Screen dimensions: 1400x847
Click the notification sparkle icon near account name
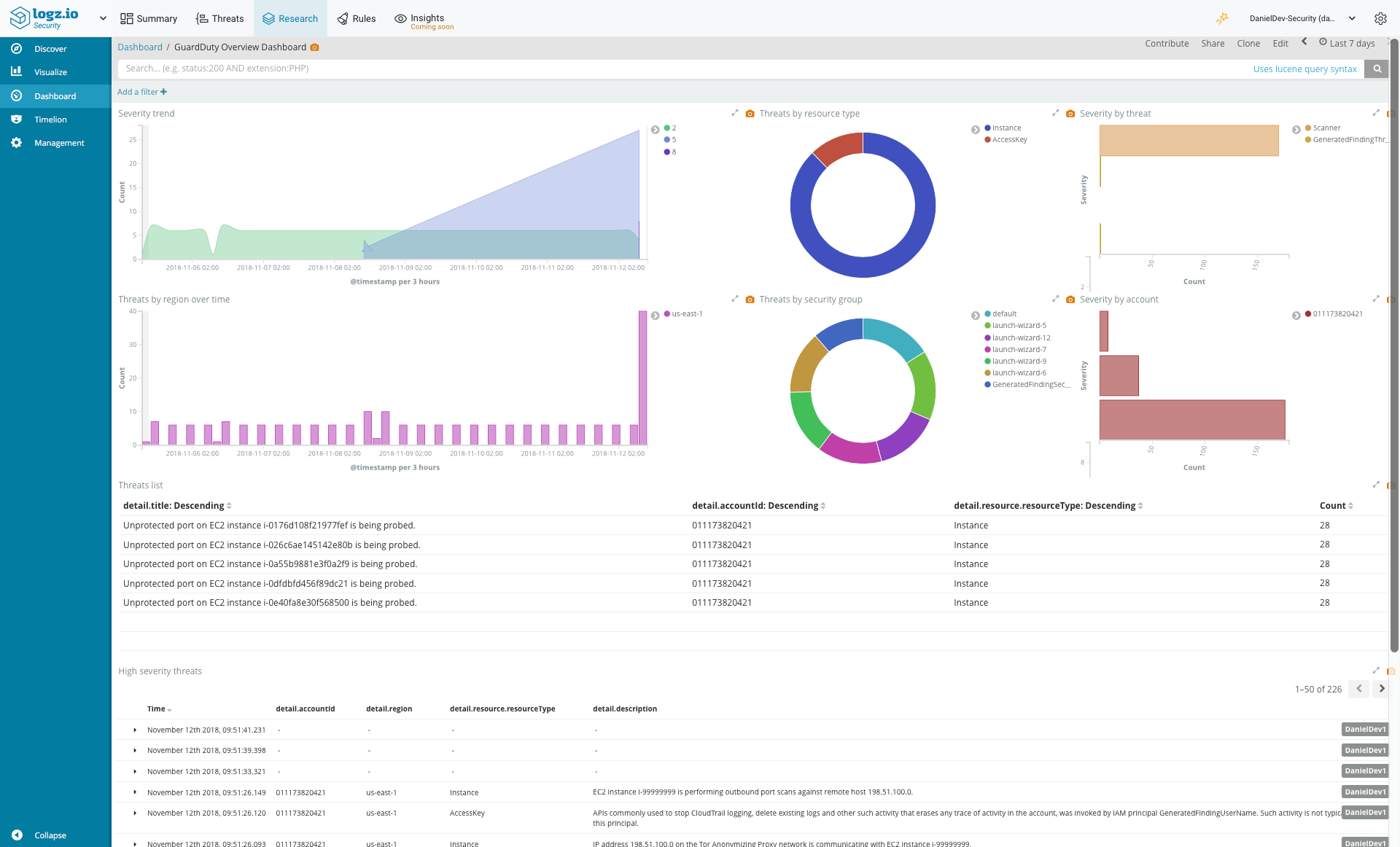pyautogui.click(x=1224, y=18)
